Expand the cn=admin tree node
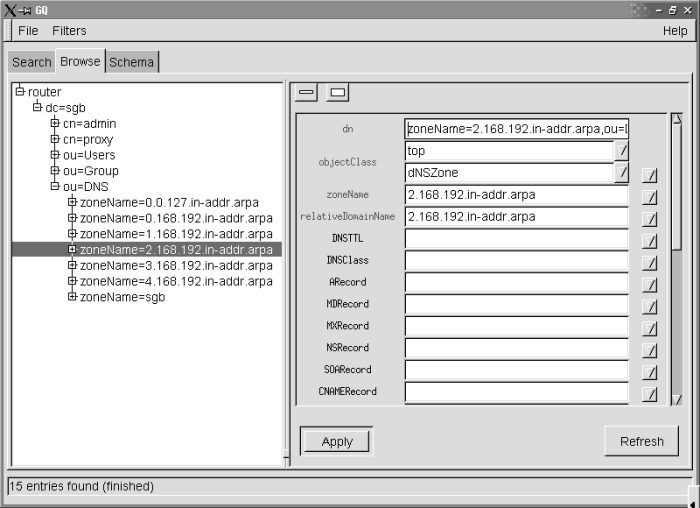700x508 pixels. (x=55, y=123)
